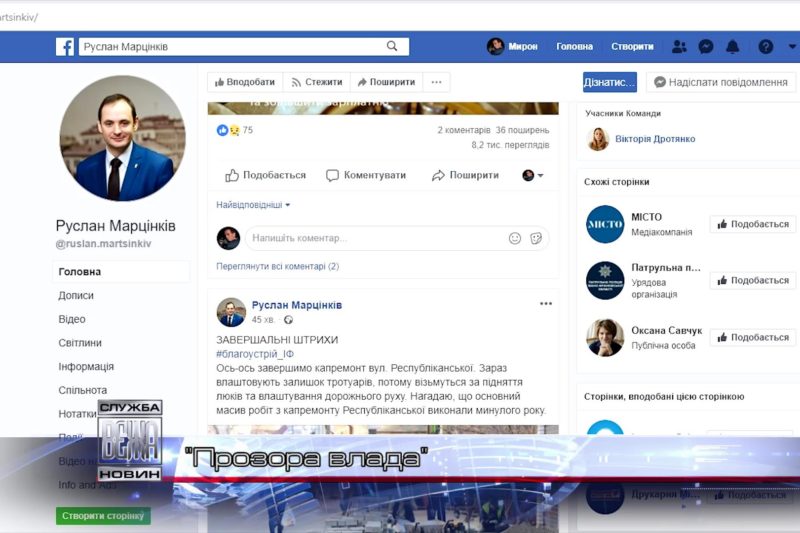This screenshot has height=533, width=800.
Task: Open Створити in top bar
Action: click(x=632, y=46)
